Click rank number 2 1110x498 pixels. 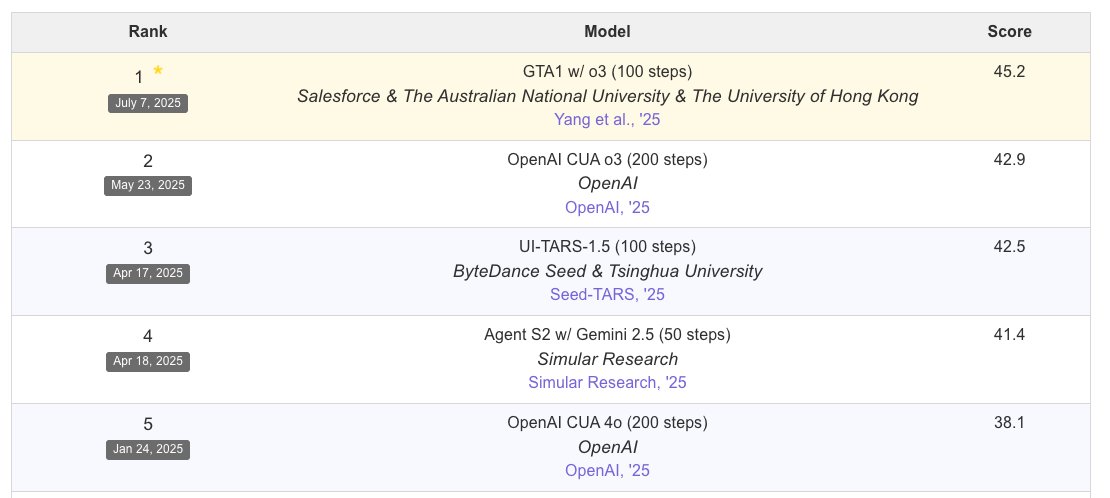point(148,162)
